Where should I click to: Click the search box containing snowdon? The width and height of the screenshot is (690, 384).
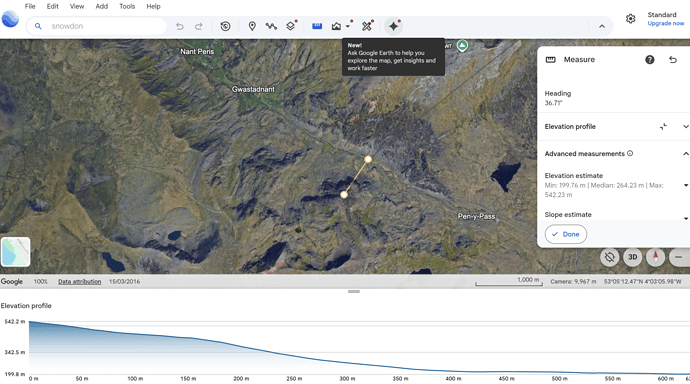[x=96, y=26]
